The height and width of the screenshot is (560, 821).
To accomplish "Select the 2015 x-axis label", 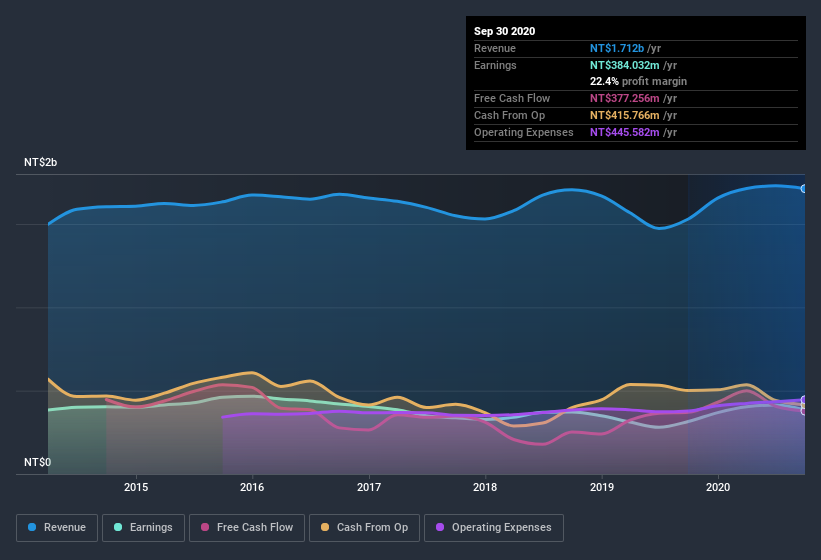I will pos(136,487).
